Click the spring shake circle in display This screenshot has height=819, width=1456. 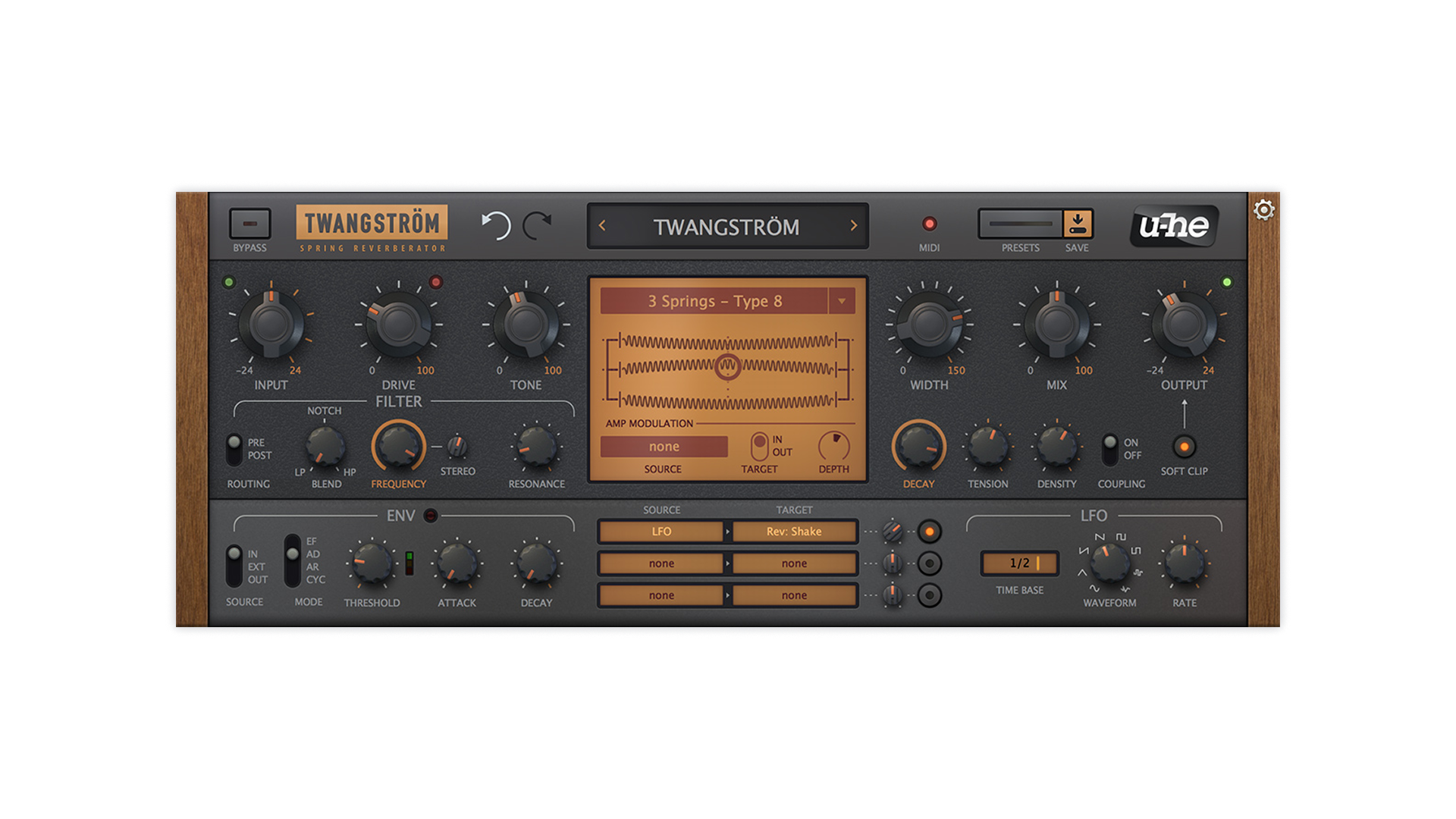point(728,367)
